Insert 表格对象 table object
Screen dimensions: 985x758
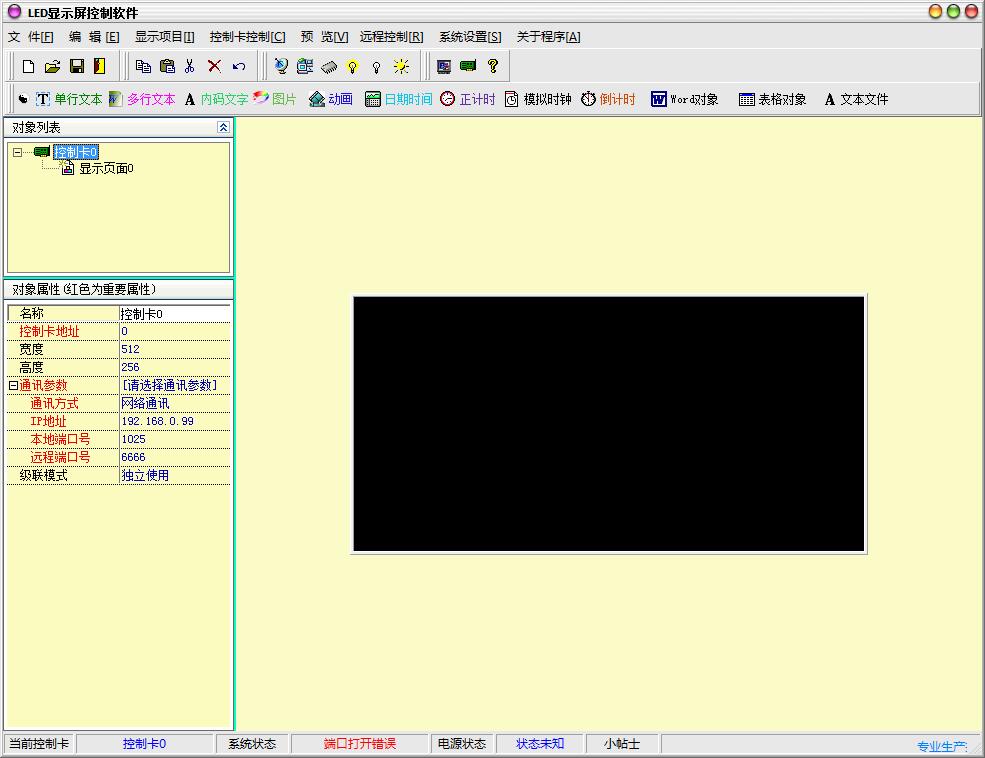pyautogui.click(x=773, y=99)
